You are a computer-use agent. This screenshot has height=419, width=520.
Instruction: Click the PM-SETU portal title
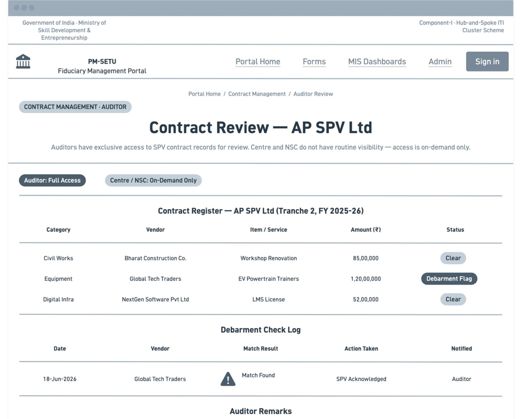point(102,62)
